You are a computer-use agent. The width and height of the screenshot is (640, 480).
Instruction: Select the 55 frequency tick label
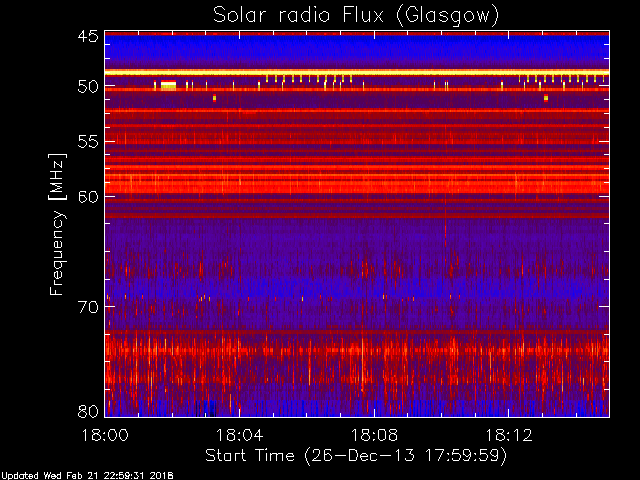click(88, 142)
